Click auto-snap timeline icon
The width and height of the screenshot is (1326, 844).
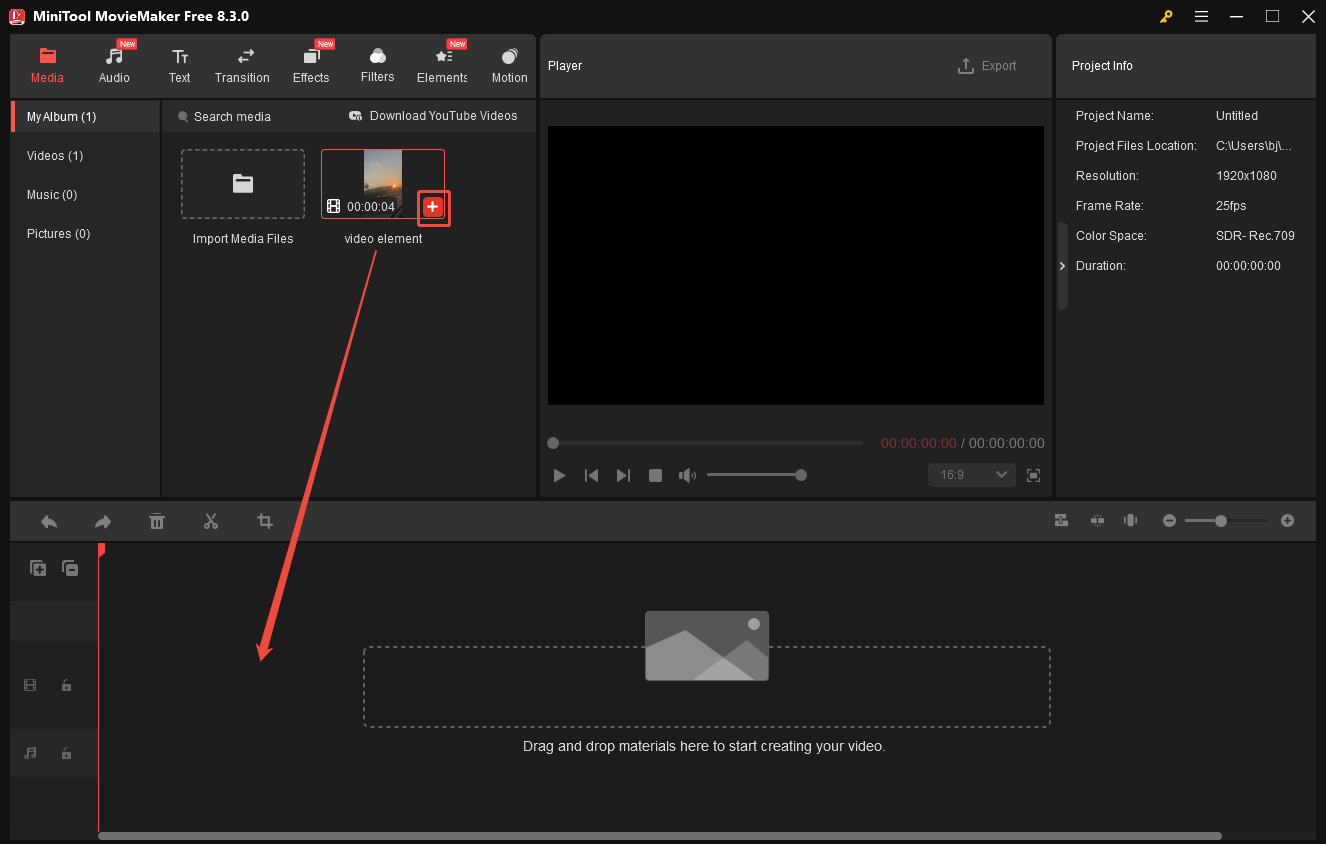[1062, 520]
